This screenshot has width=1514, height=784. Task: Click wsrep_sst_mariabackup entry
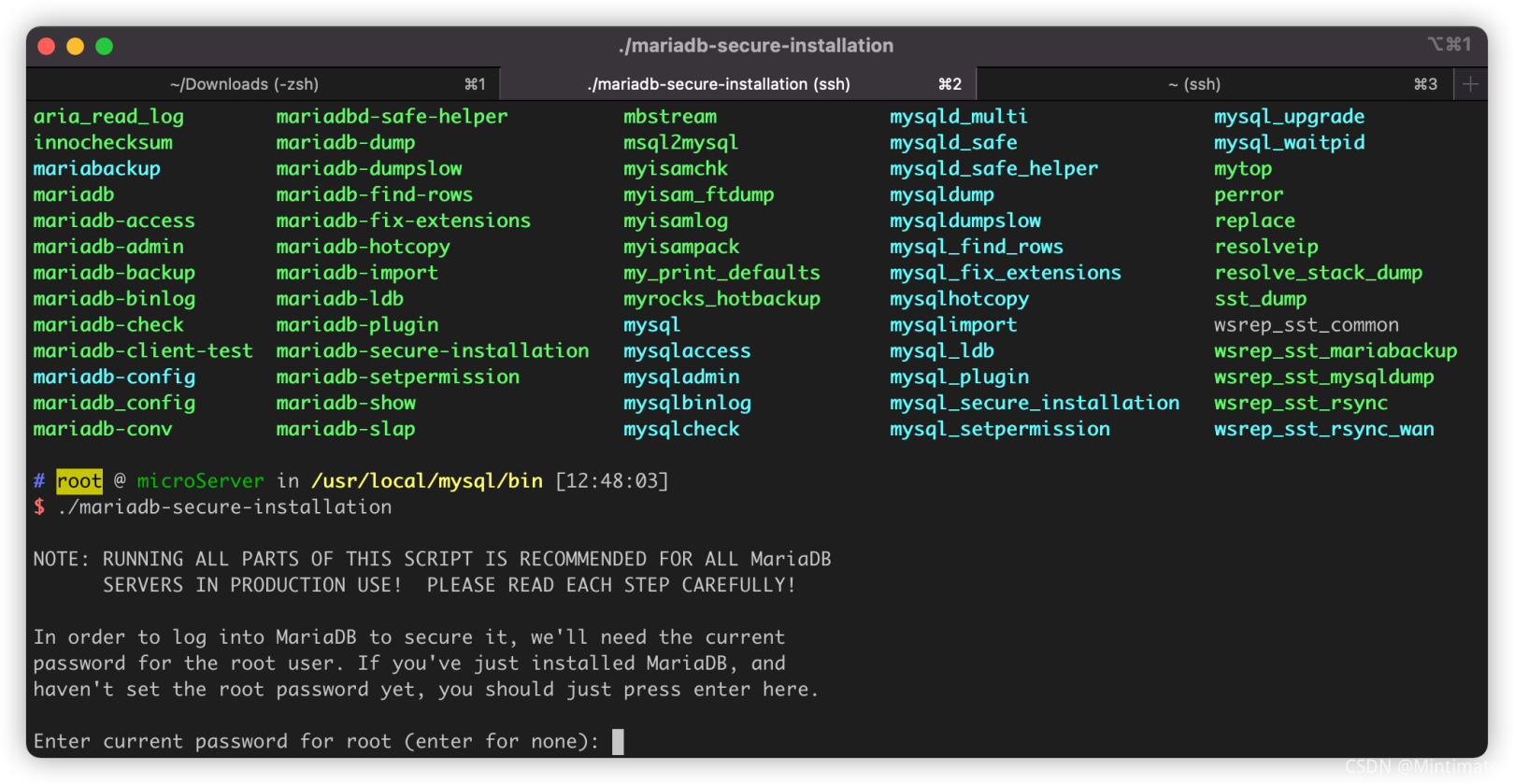[x=1335, y=351]
